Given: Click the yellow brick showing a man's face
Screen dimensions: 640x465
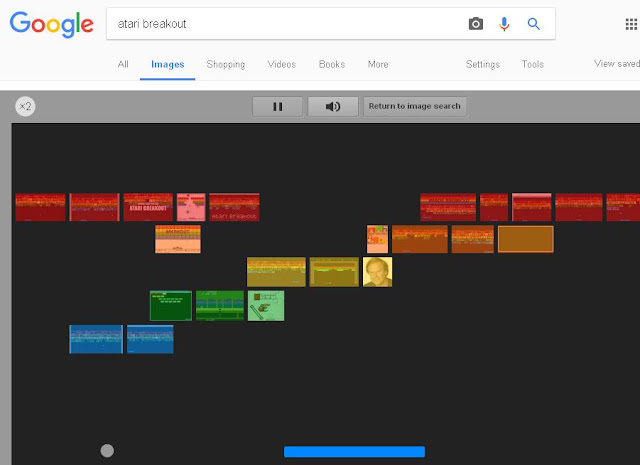Looking at the screenshot, I should pyautogui.click(x=378, y=272).
